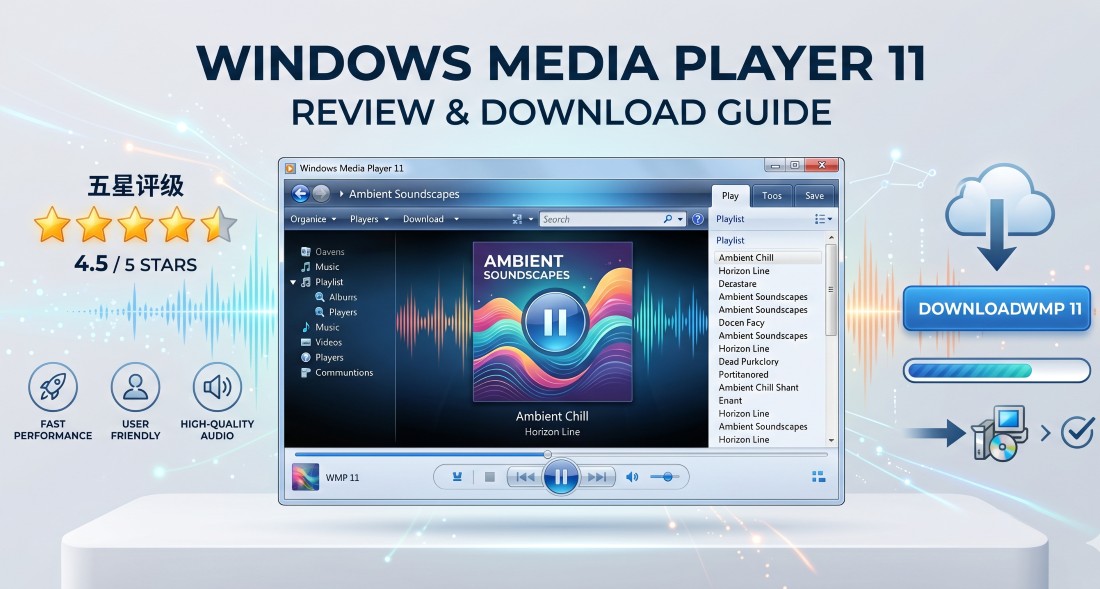Switch to compact mode icon at bottom right
1100x589 pixels.
818,477
